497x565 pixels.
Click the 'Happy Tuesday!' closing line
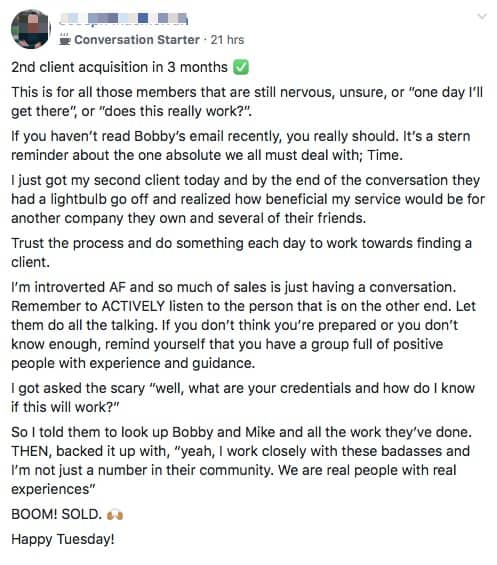coord(63,539)
